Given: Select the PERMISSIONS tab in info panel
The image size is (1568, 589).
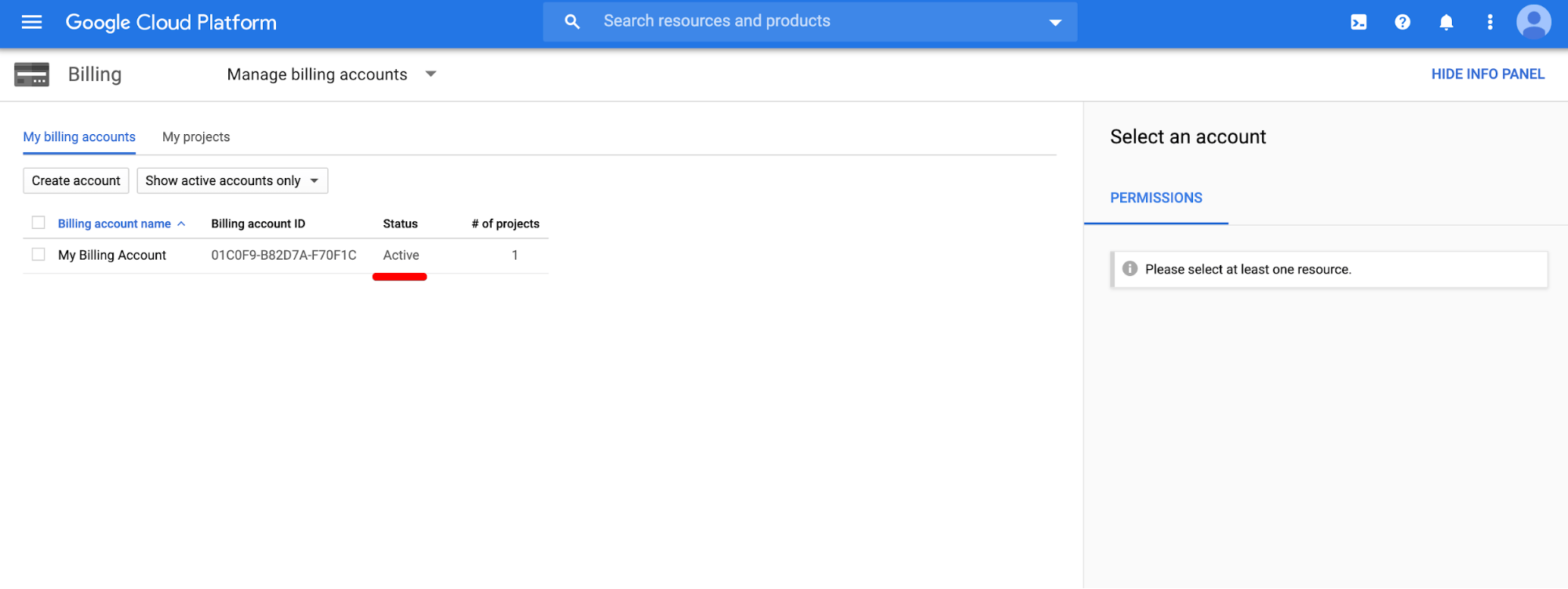Looking at the screenshot, I should (x=1156, y=198).
